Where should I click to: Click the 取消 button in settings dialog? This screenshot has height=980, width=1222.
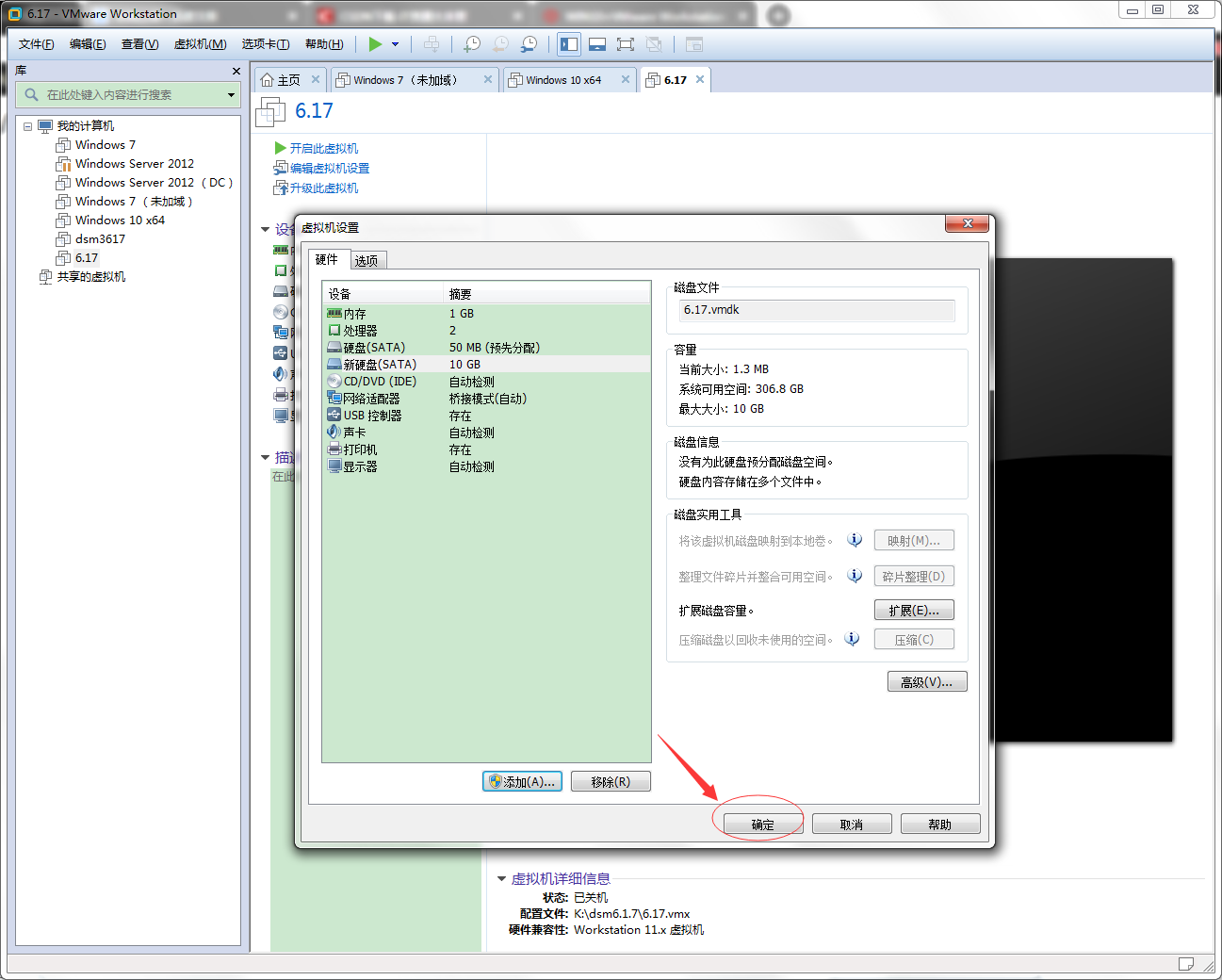(x=852, y=825)
